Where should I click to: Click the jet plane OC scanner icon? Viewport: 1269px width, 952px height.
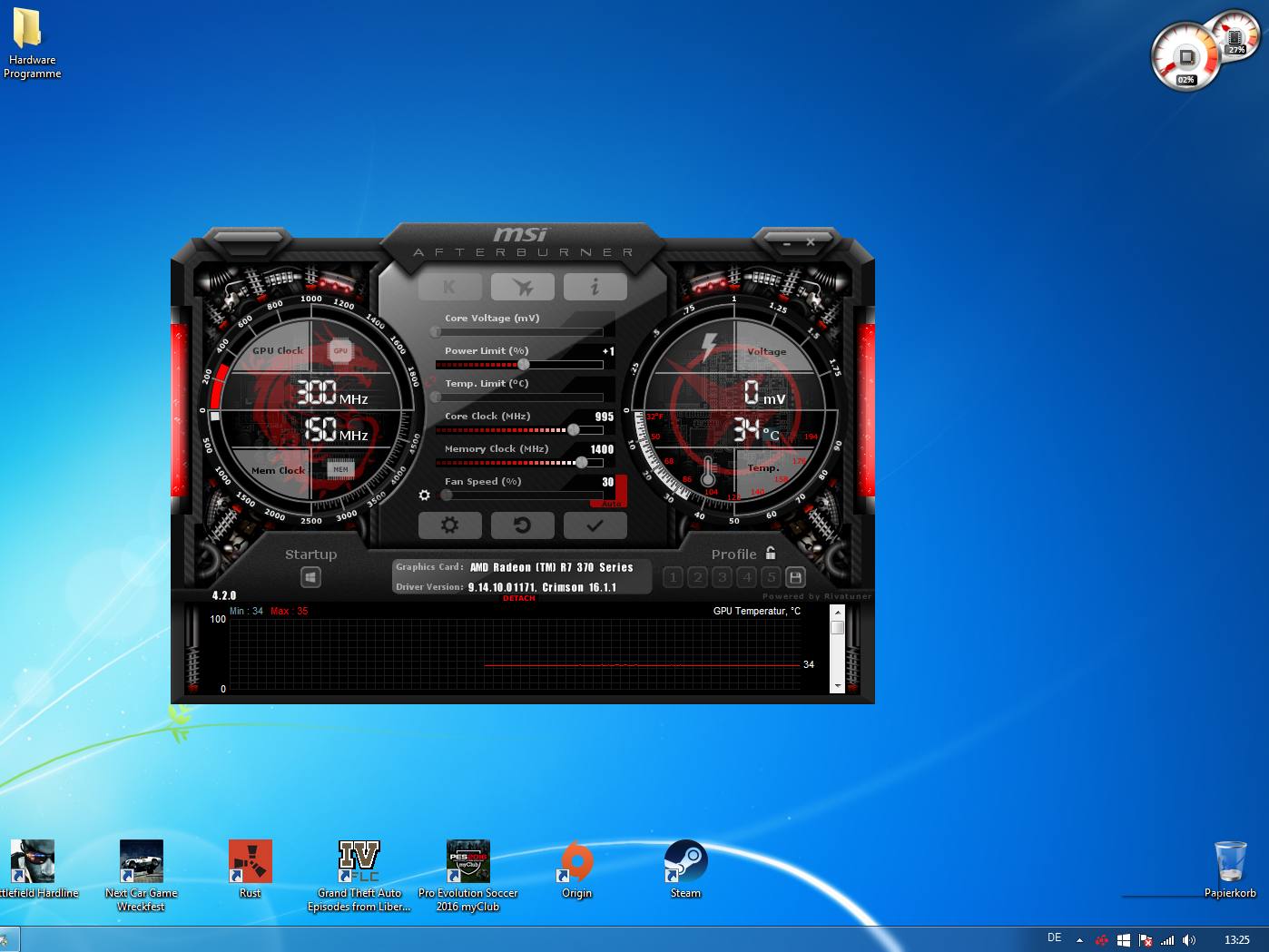(522, 287)
